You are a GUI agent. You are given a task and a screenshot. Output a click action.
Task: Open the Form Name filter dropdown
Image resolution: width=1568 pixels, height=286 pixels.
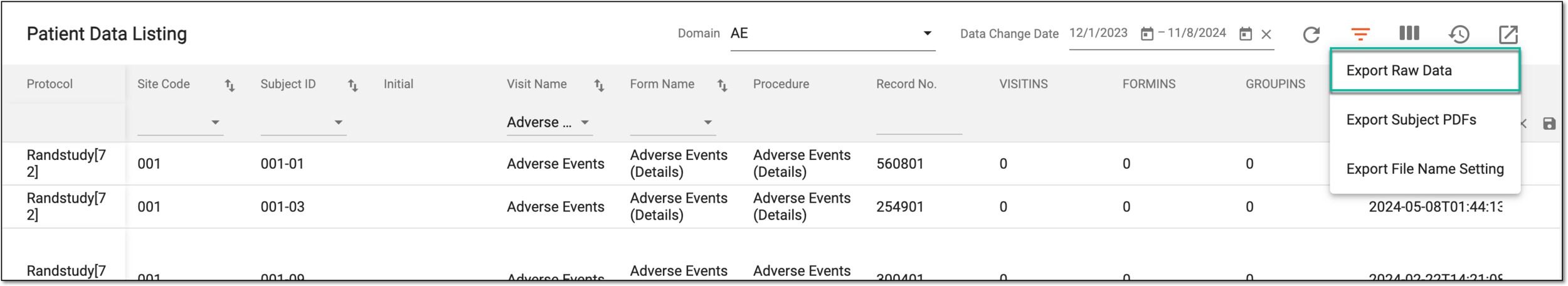[x=673, y=122]
